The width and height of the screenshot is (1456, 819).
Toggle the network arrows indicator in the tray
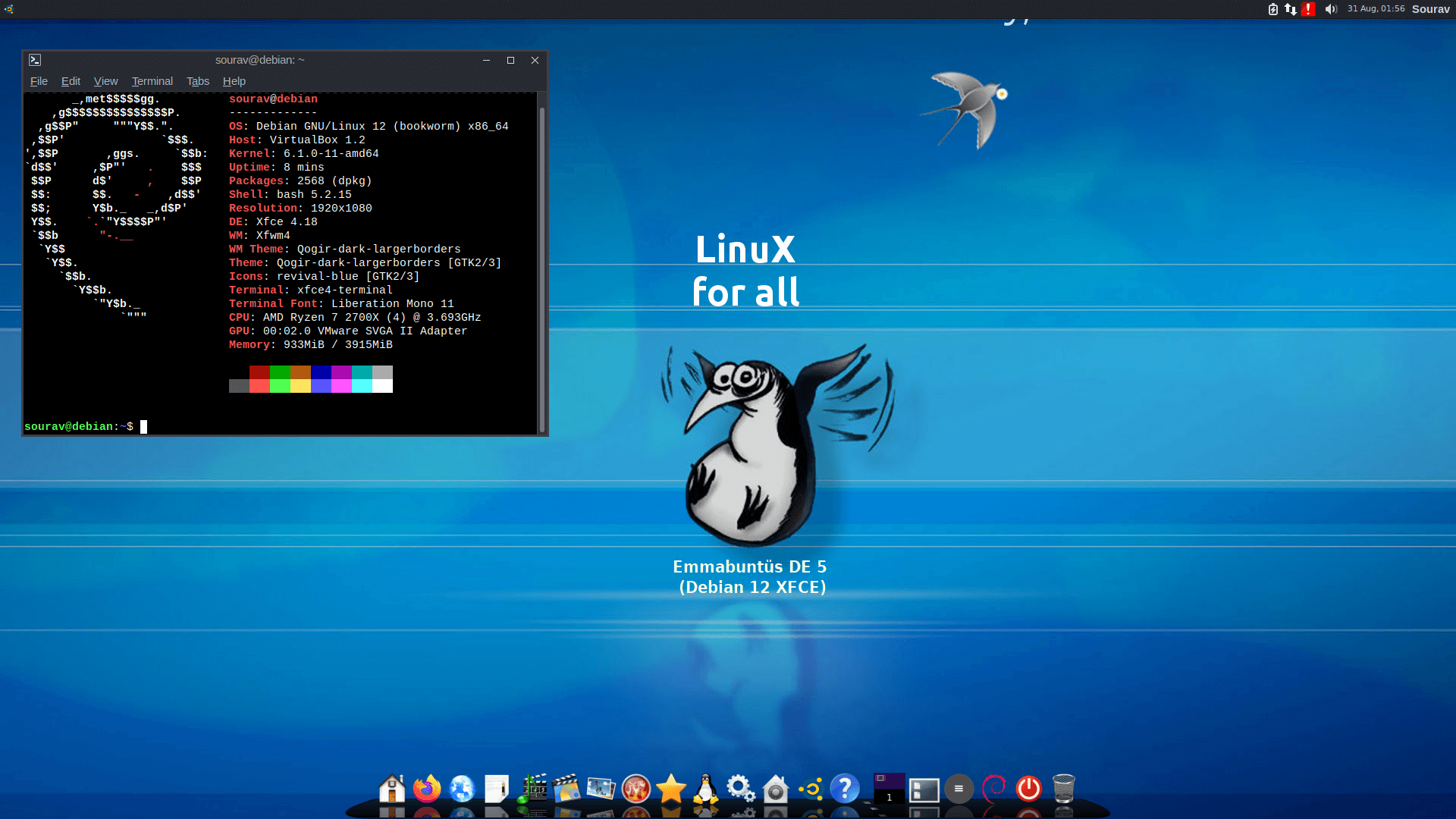pos(1290,9)
